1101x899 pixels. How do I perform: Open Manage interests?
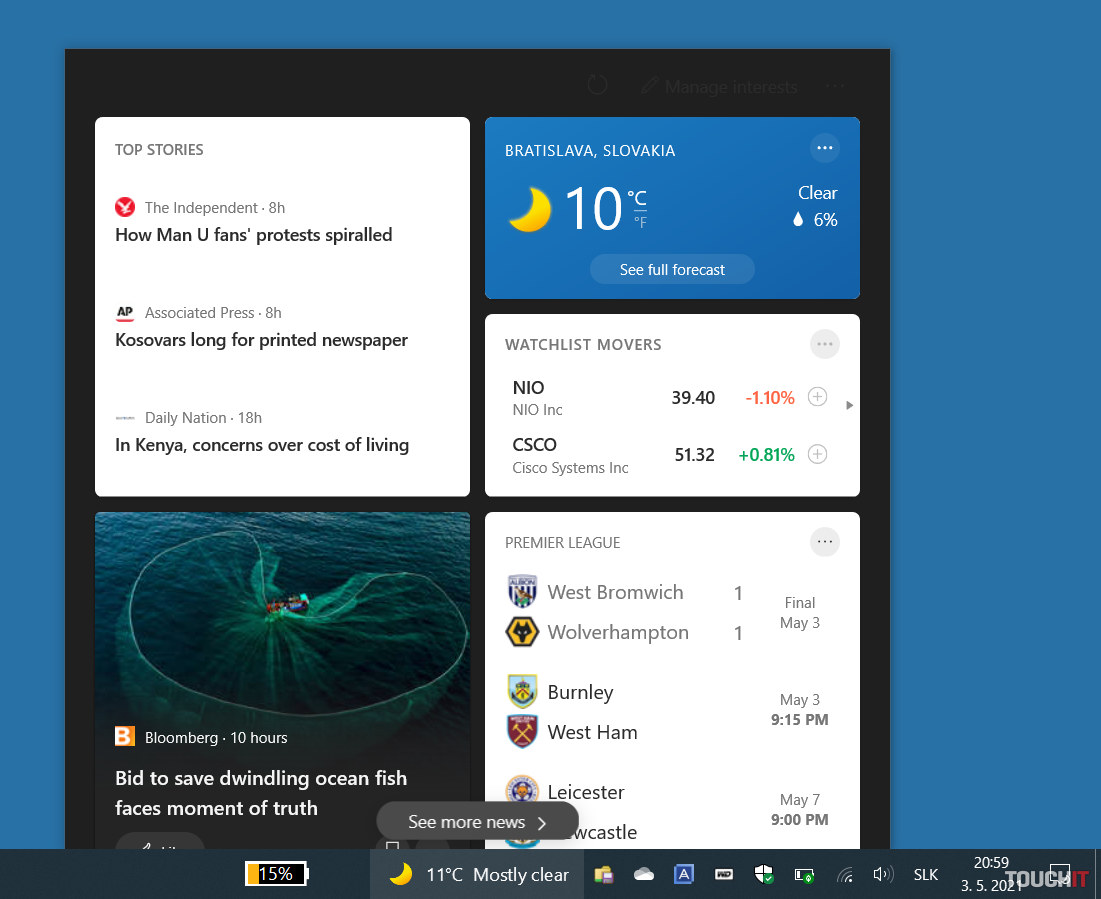coord(719,87)
